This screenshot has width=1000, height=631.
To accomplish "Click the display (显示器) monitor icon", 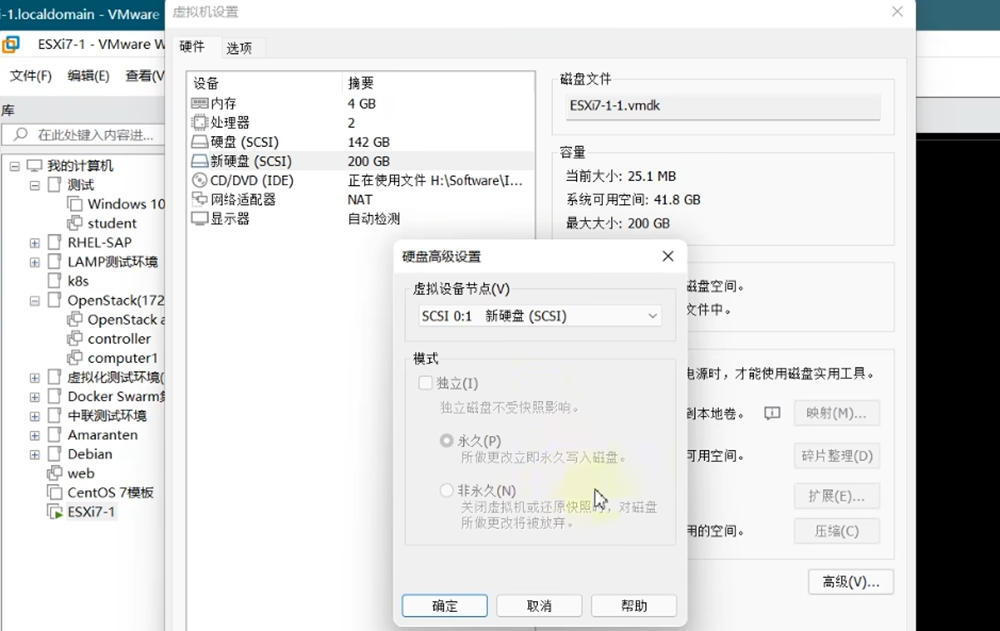I will (200, 219).
